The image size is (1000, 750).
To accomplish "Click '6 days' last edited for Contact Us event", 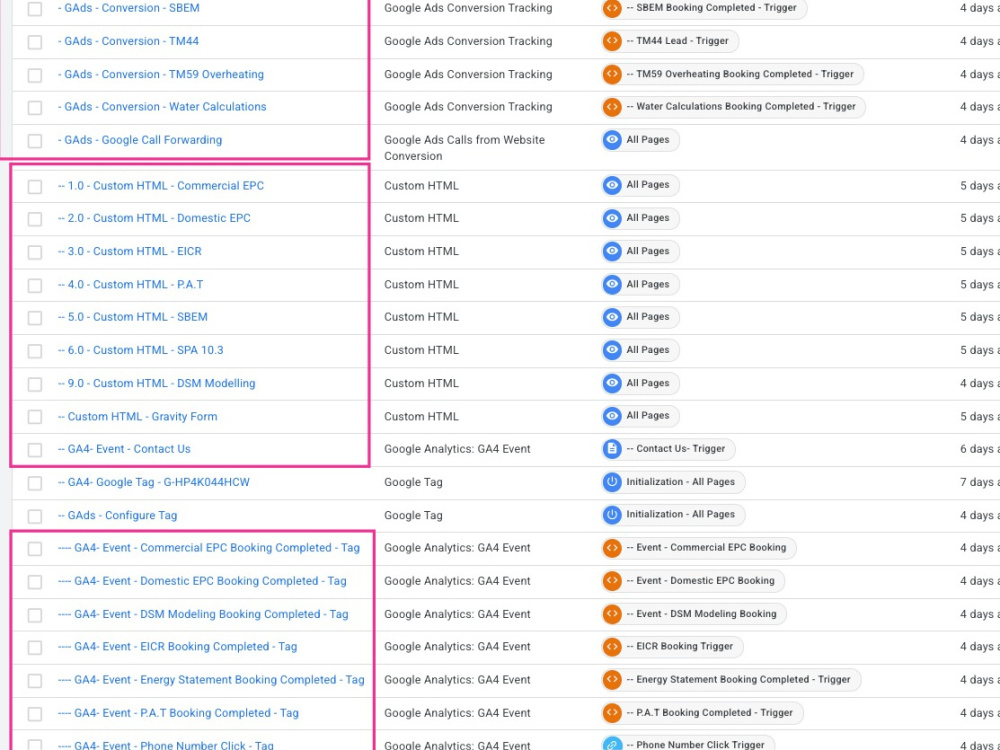I will pyautogui.click(x=980, y=449).
